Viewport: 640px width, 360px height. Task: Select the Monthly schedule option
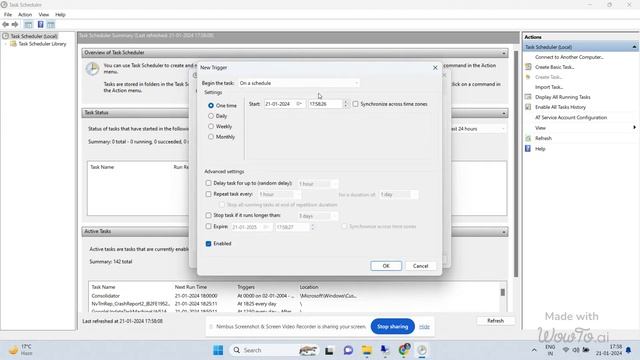pos(211,137)
